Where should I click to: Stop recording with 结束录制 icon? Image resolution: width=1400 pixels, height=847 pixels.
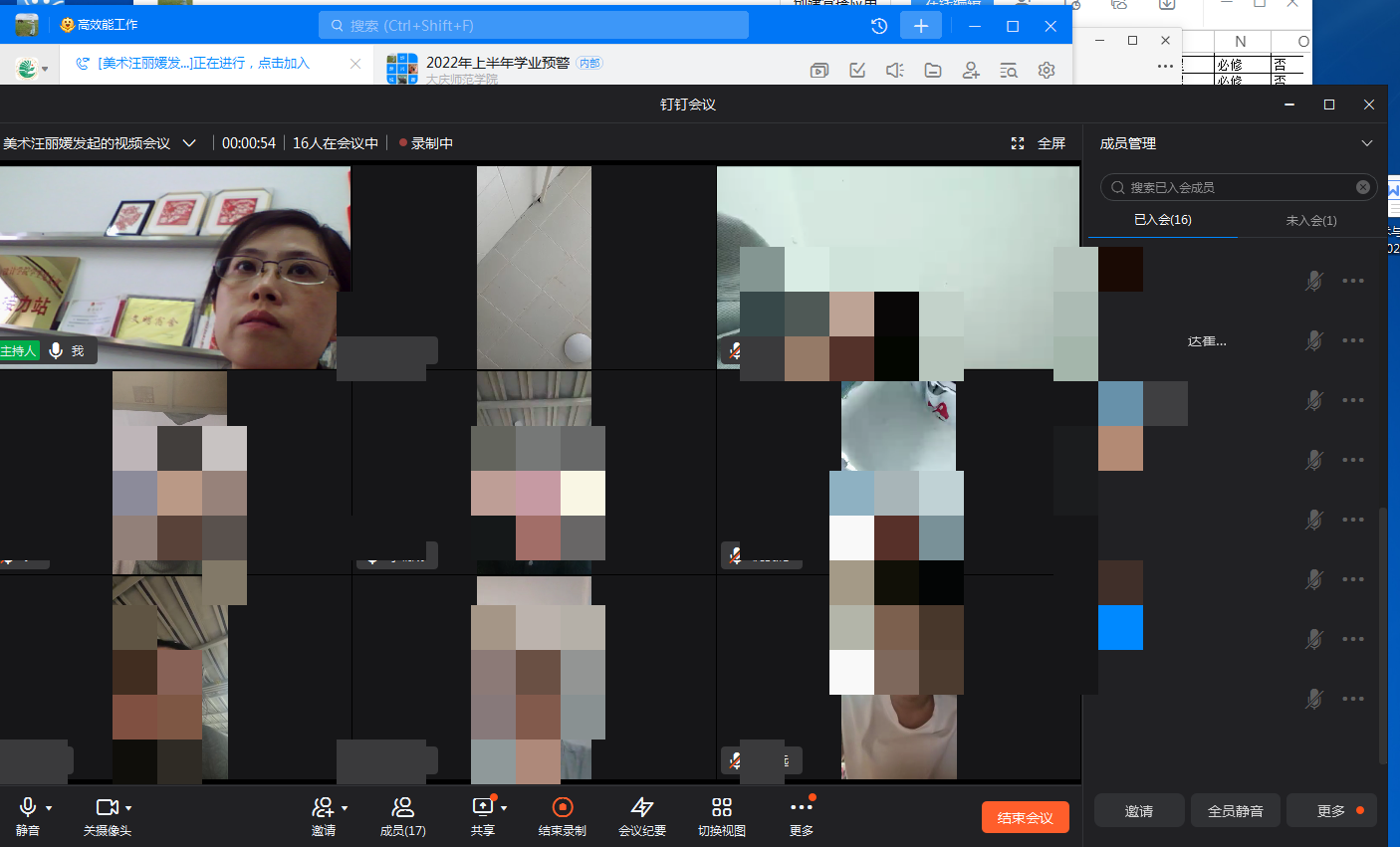562,807
